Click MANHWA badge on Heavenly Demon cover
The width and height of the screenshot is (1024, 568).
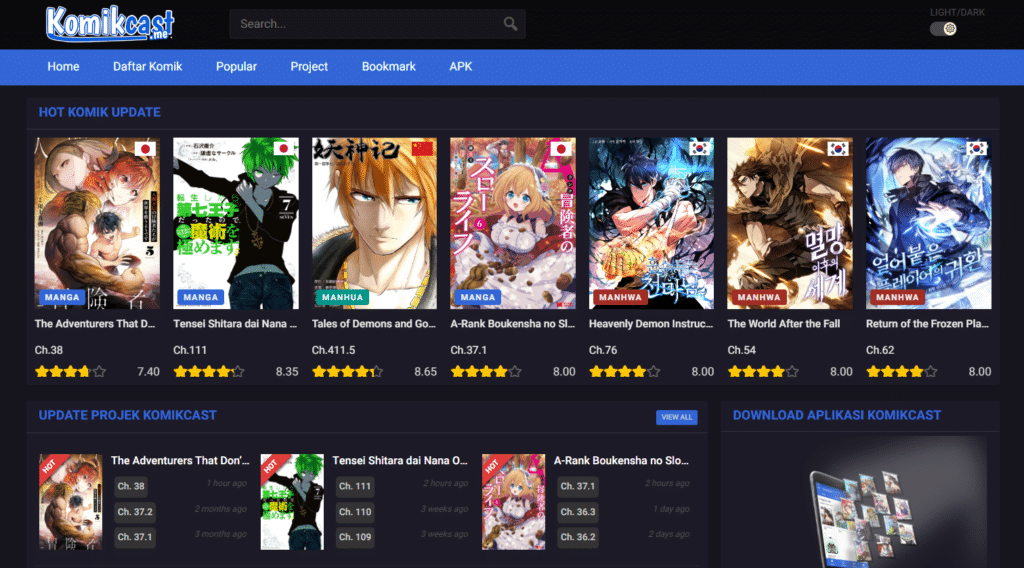[620, 297]
